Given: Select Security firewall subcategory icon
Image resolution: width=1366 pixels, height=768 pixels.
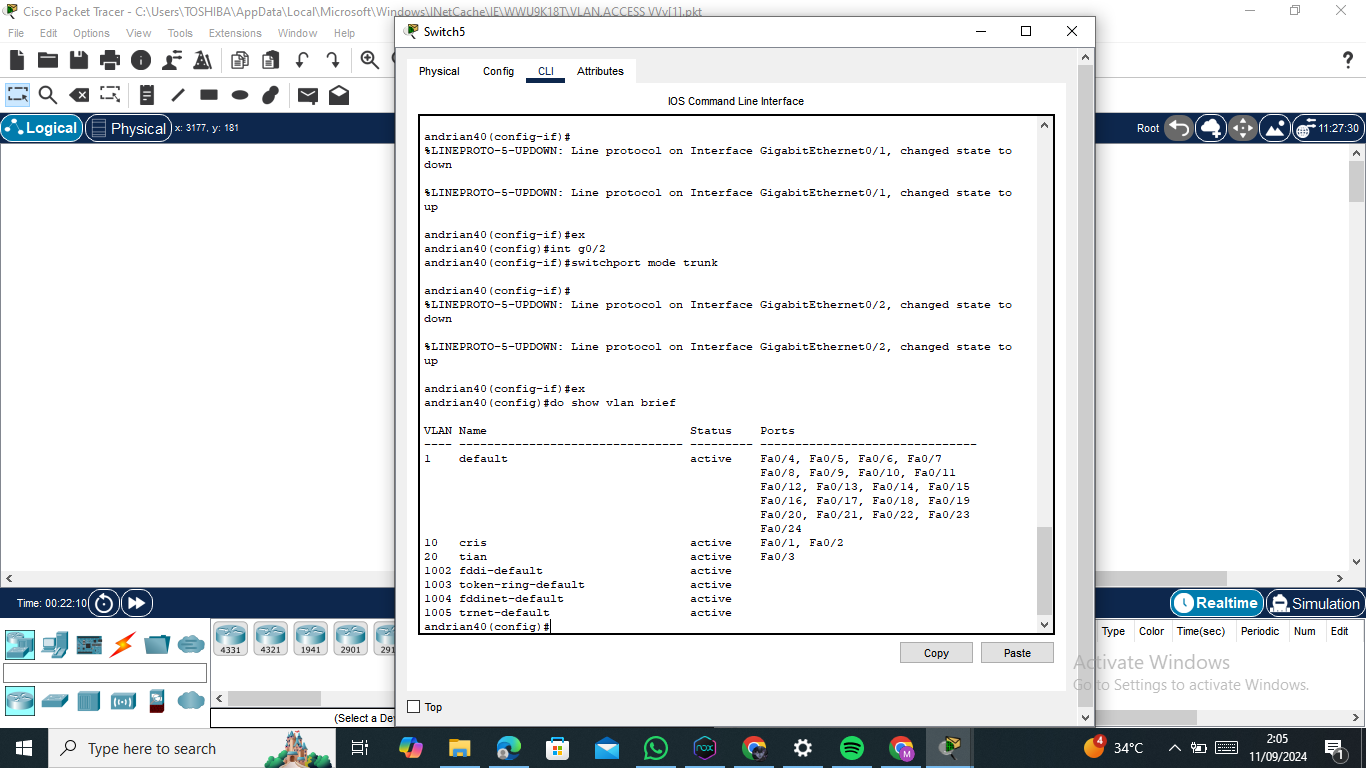Looking at the screenshot, I should coord(157,700).
